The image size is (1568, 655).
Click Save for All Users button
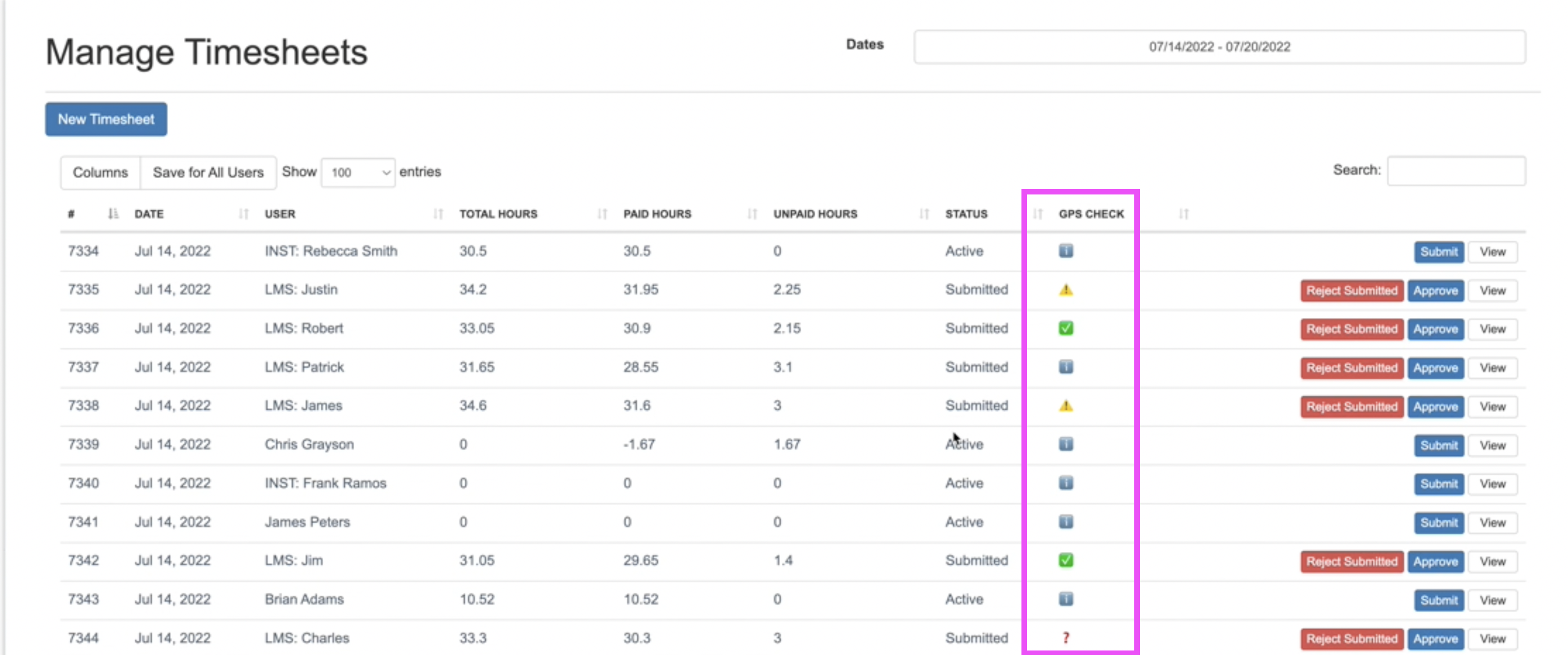(x=208, y=172)
